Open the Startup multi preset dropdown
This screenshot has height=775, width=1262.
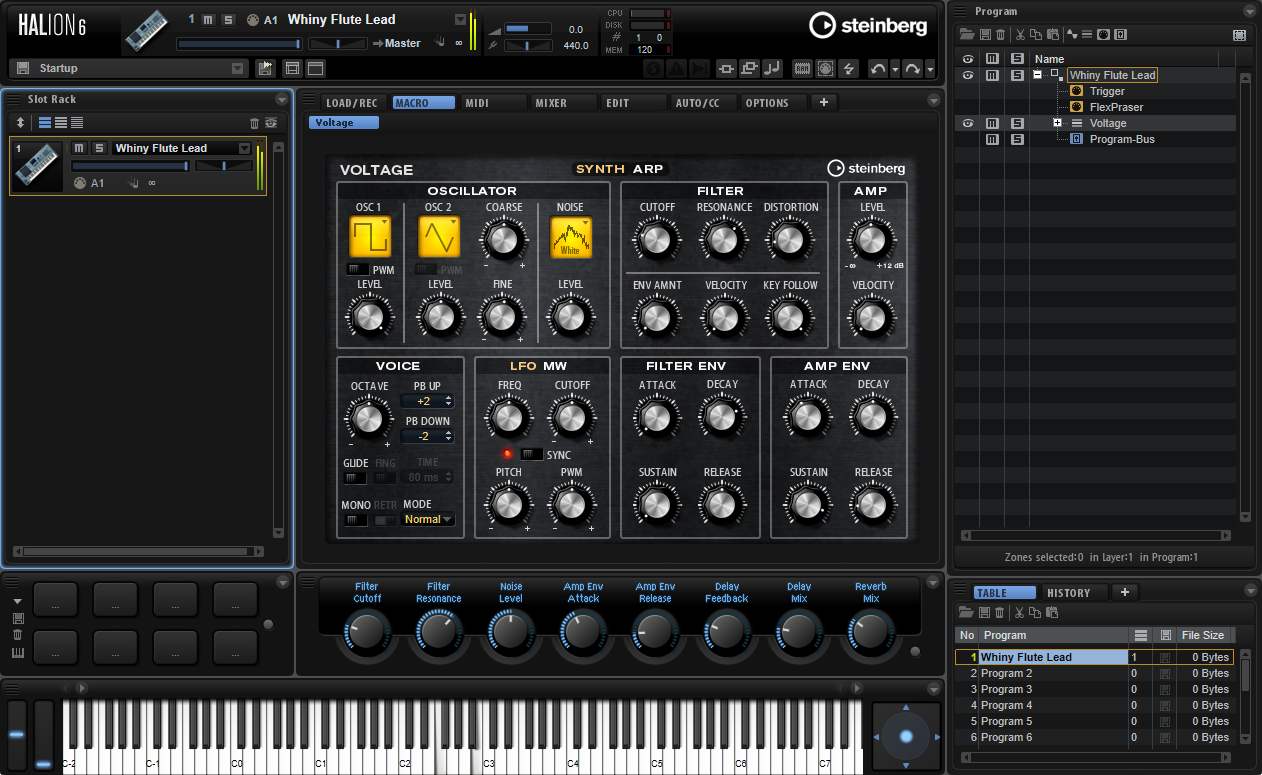click(x=237, y=68)
